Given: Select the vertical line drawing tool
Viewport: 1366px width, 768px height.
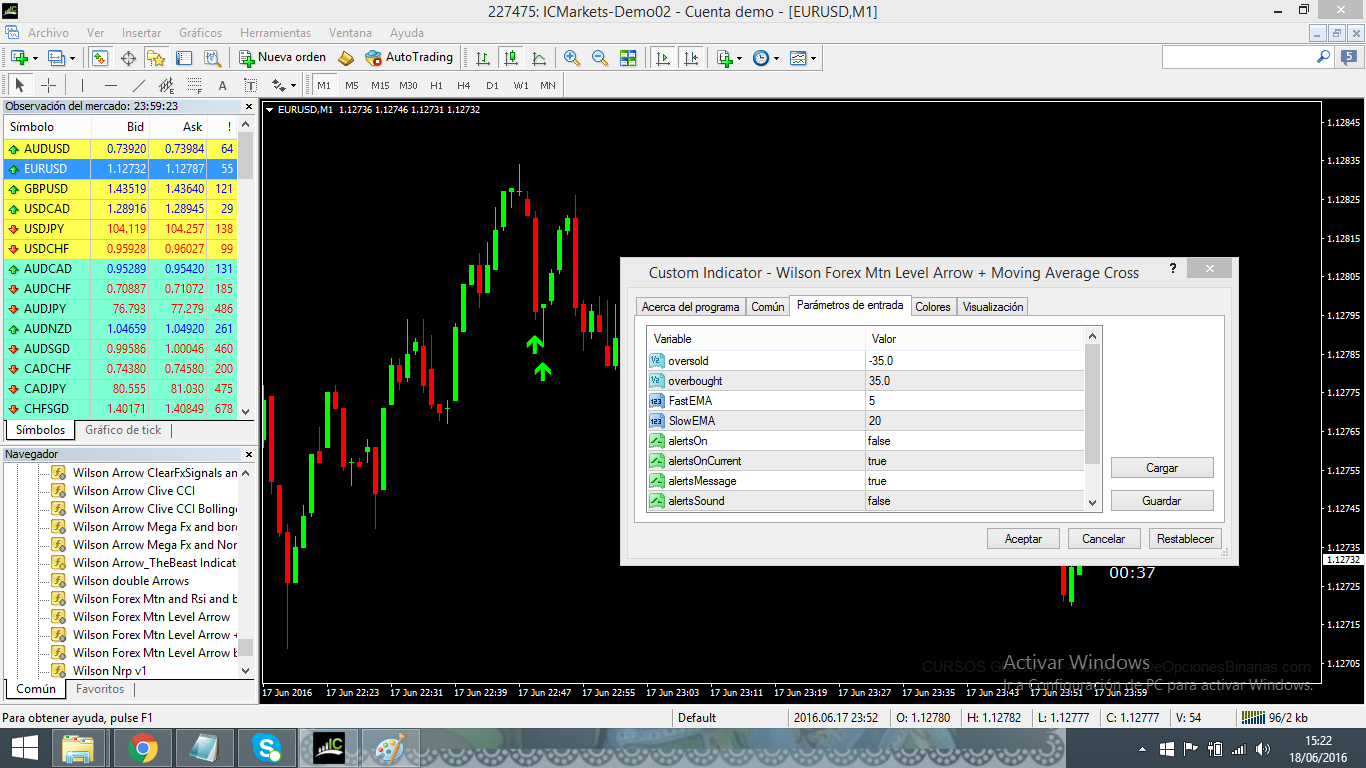Looking at the screenshot, I should (83, 85).
